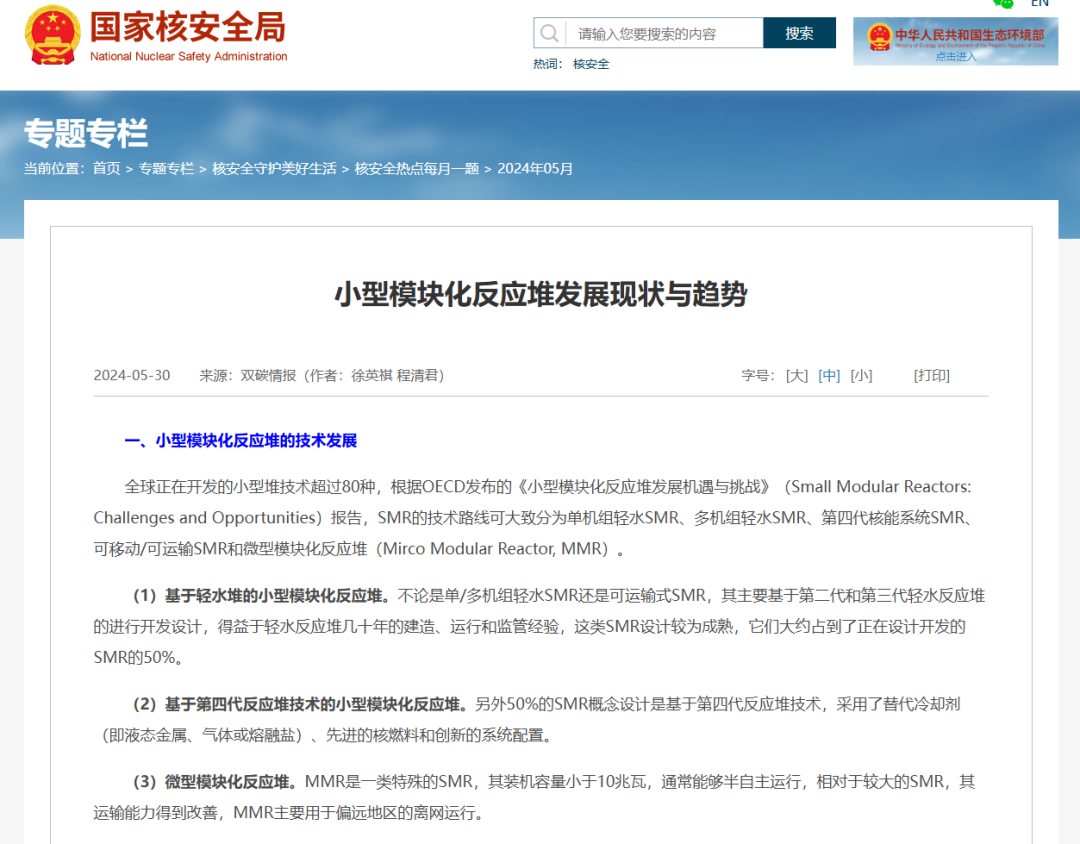Click the hot word 核安全 link

pos(591,64)
